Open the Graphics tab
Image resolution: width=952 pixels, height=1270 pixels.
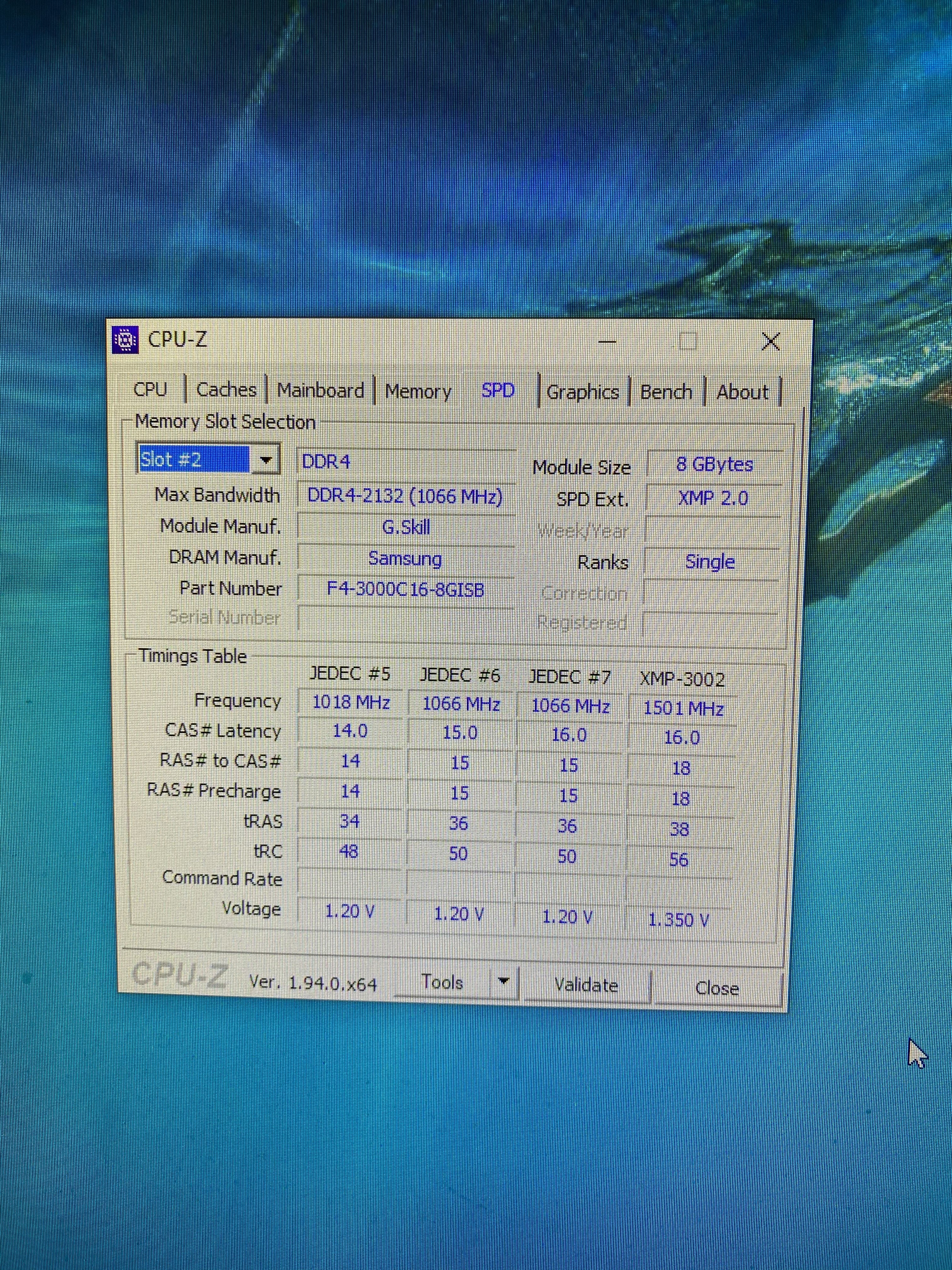point(582,392)
